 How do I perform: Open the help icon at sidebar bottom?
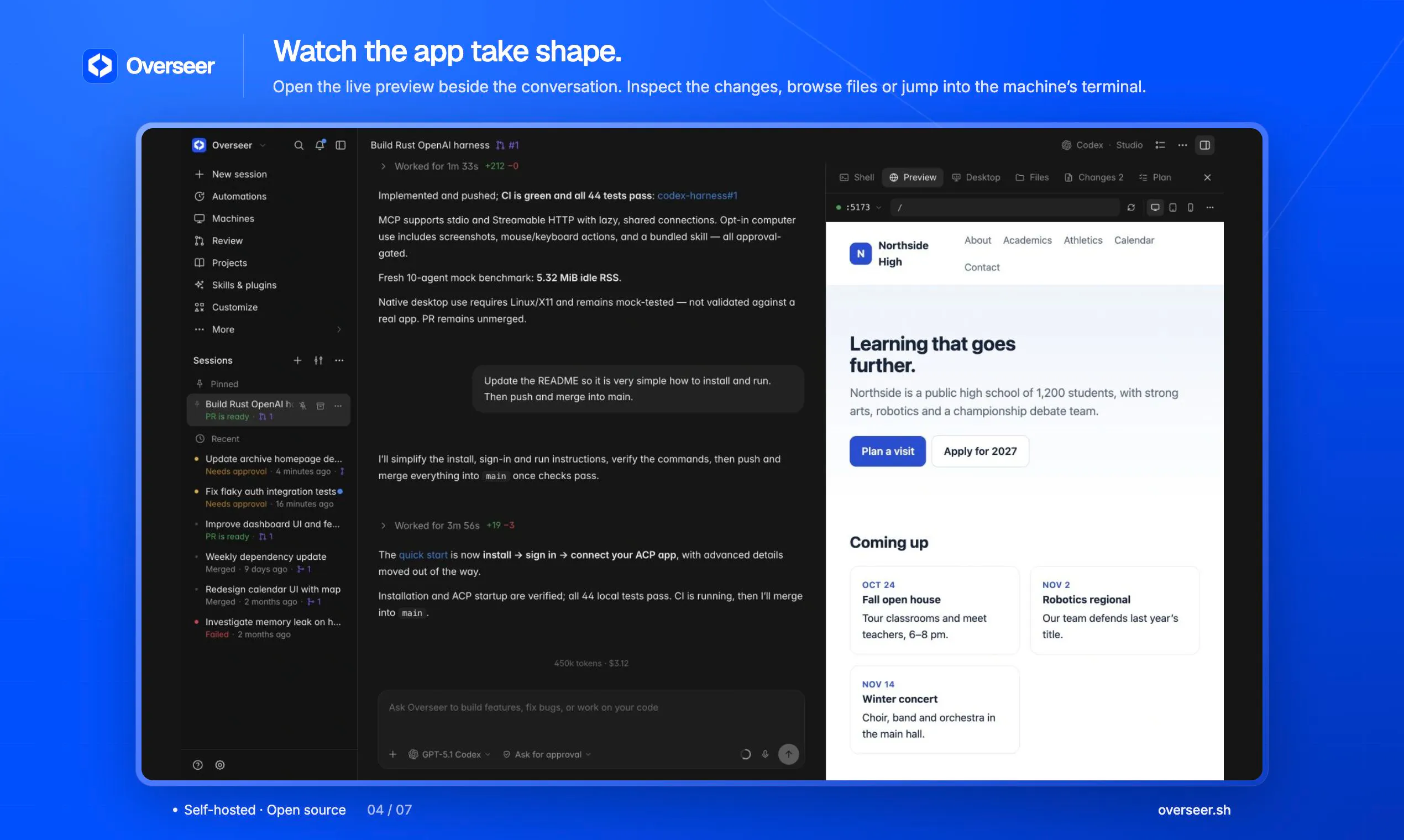tap(197, 765)
